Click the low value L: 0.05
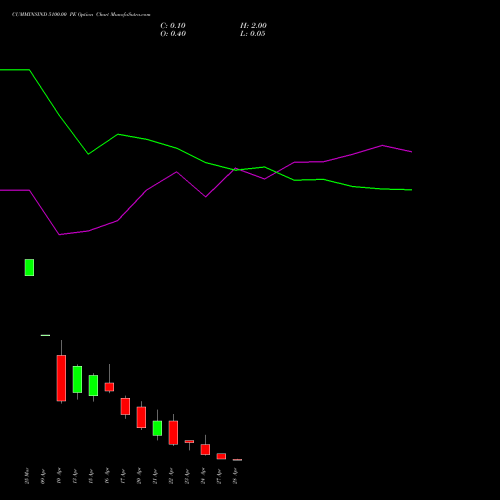 [x=253, y=34]
